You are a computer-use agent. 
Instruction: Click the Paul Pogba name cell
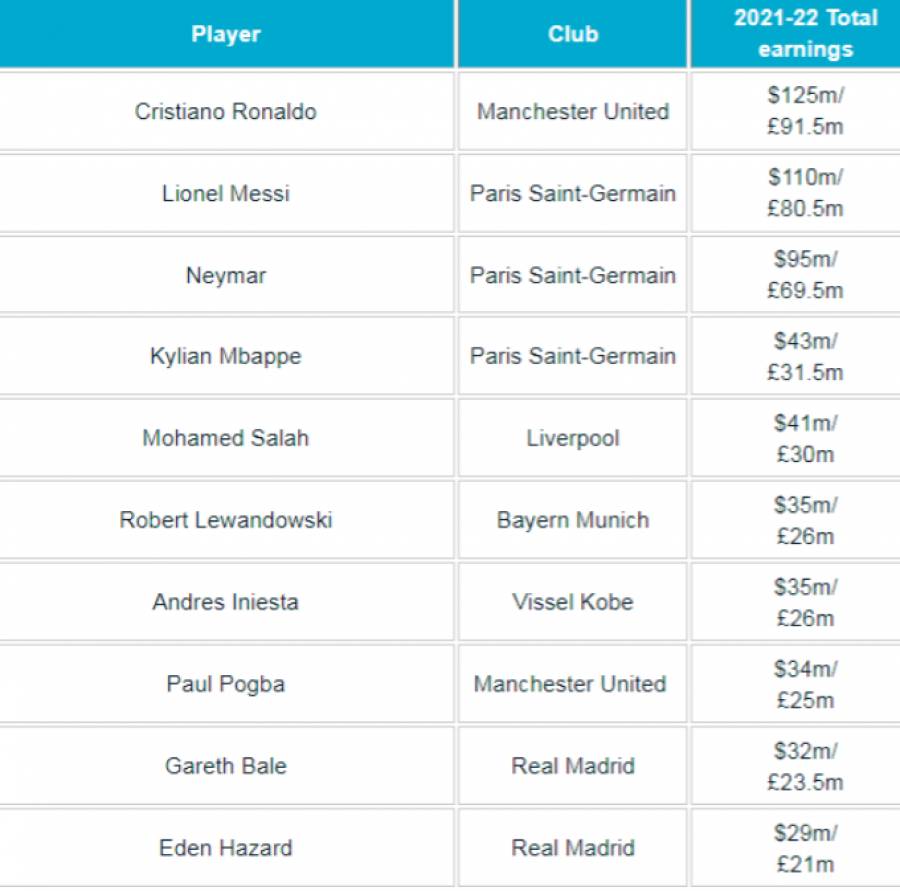tap(226, 684)
